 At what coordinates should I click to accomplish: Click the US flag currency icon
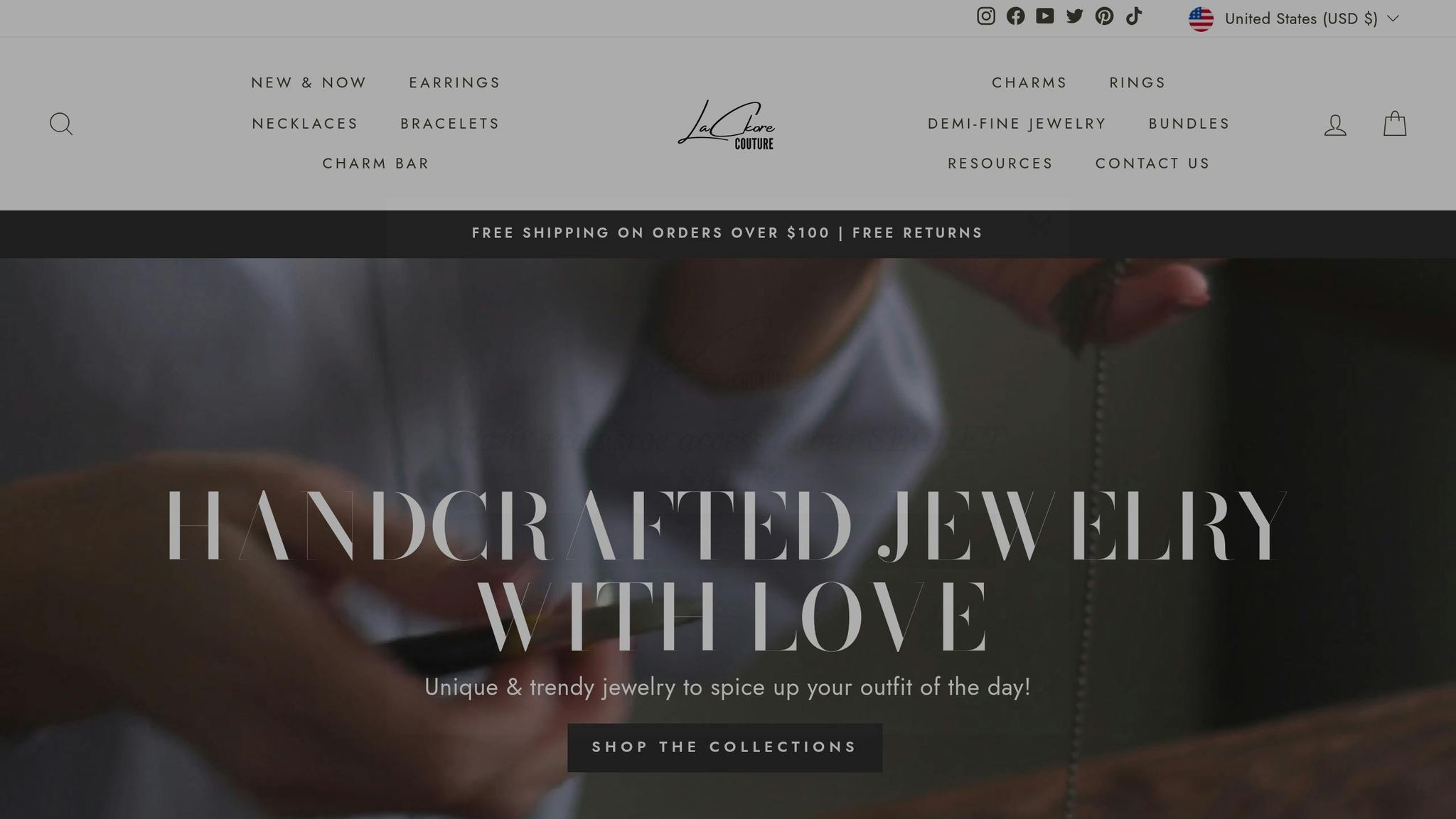[x=1201, y=19]
